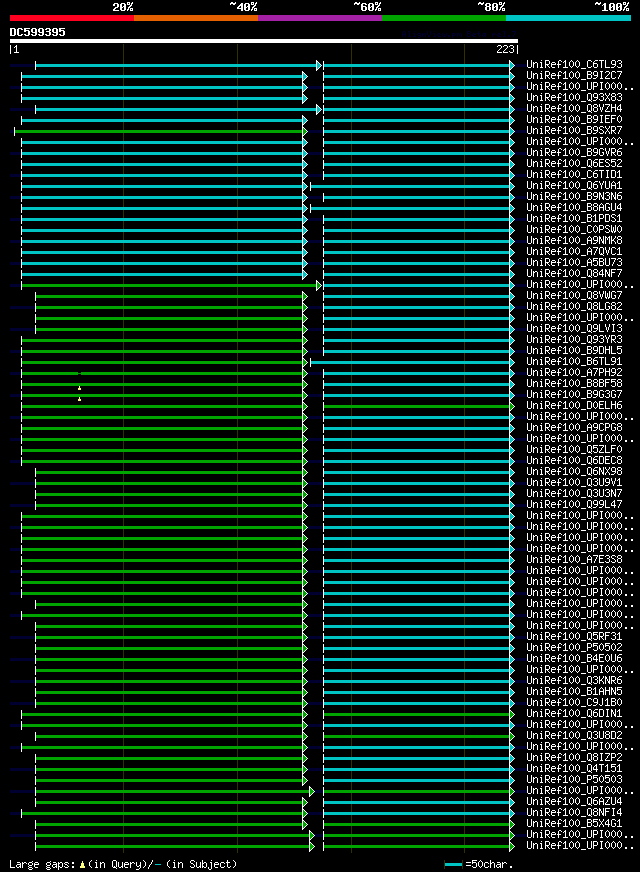The image size is (640, 872).
Task: Click hit name UniRef100_D0ELH6
Action: click(x=574, y=405)
